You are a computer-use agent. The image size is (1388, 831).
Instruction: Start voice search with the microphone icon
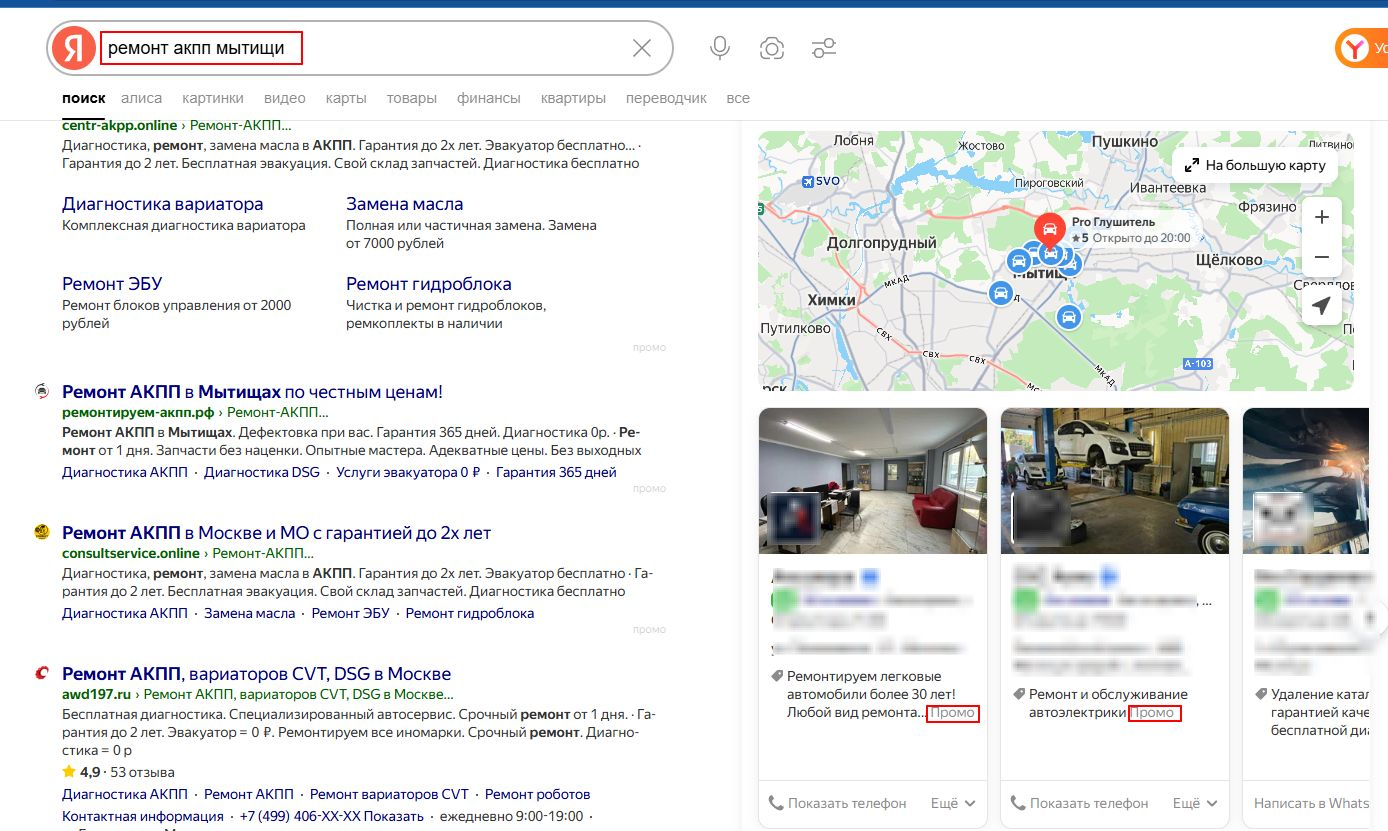click(x=719, y=48)
